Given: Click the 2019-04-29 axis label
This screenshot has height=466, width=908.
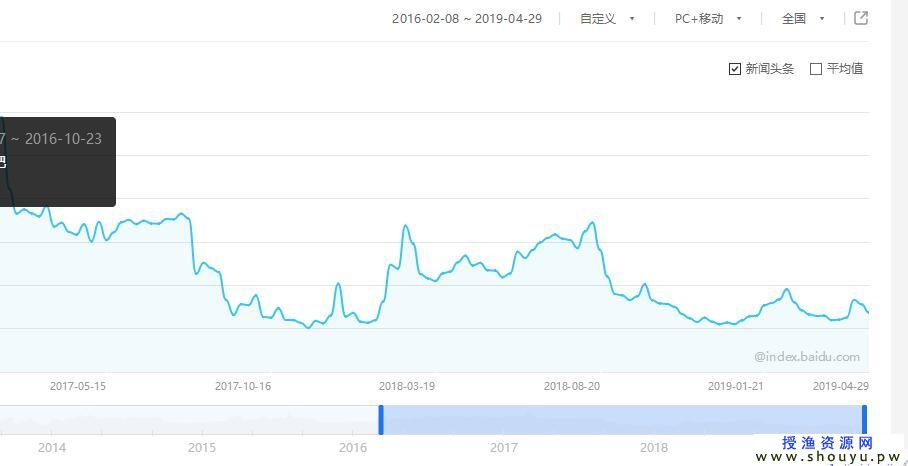Looking at the screenshot, I should pyautogui.click(x=841, y=386).
